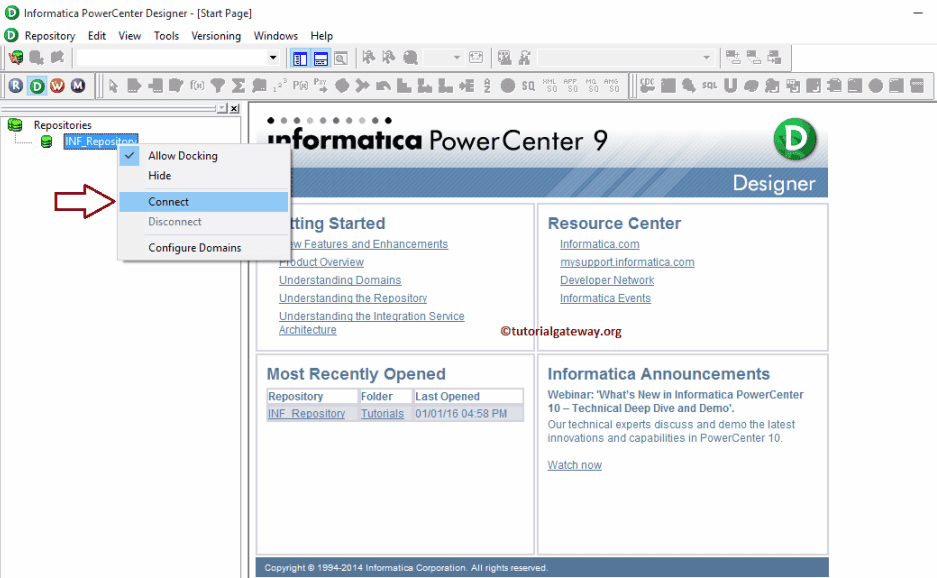Choose the AMG SQ transformation icon
The height and width of the screenshot is (578, 937).
click(x=611, y=85)
